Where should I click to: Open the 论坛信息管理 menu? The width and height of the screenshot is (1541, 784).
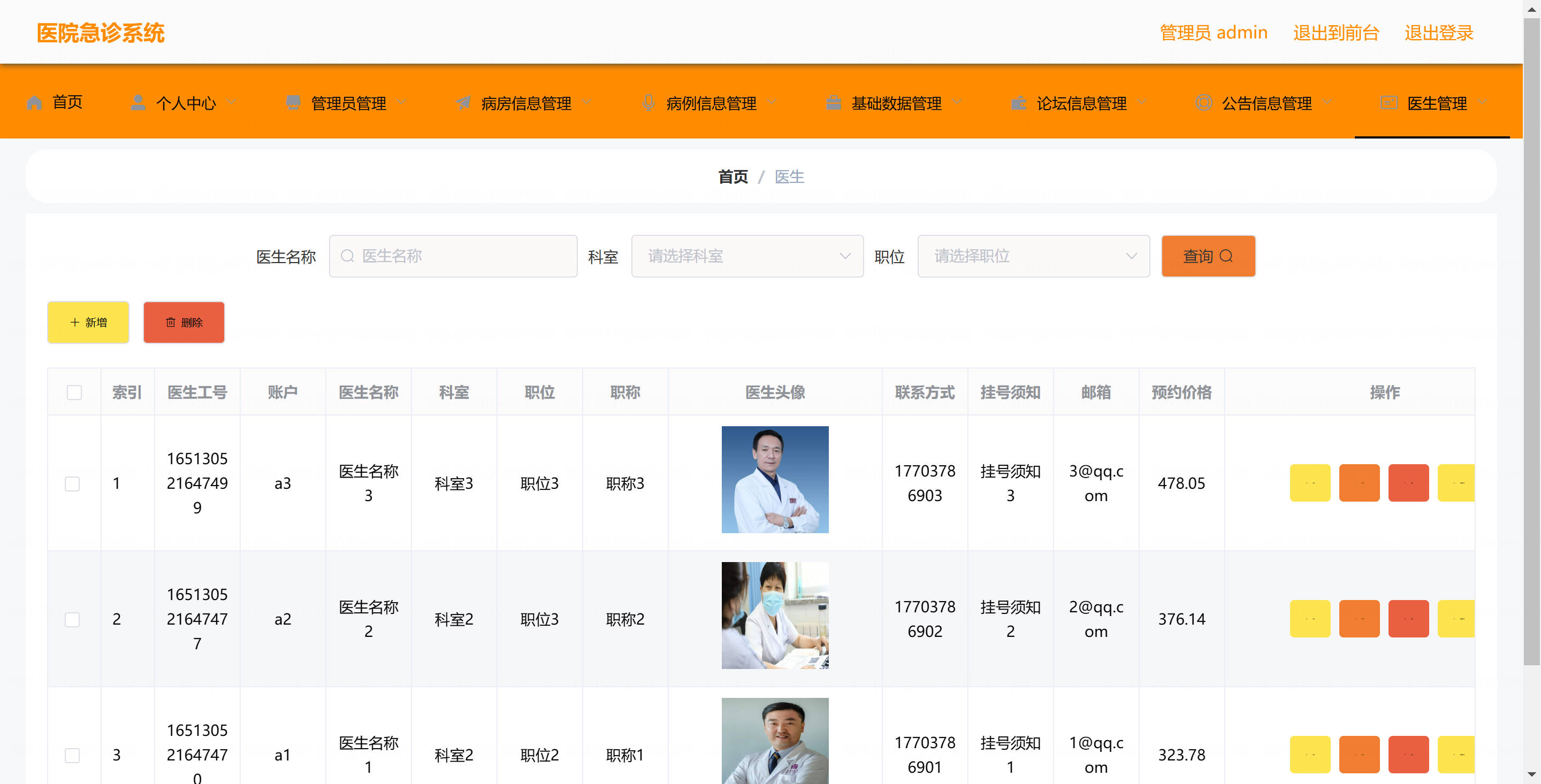[1081, 103]
